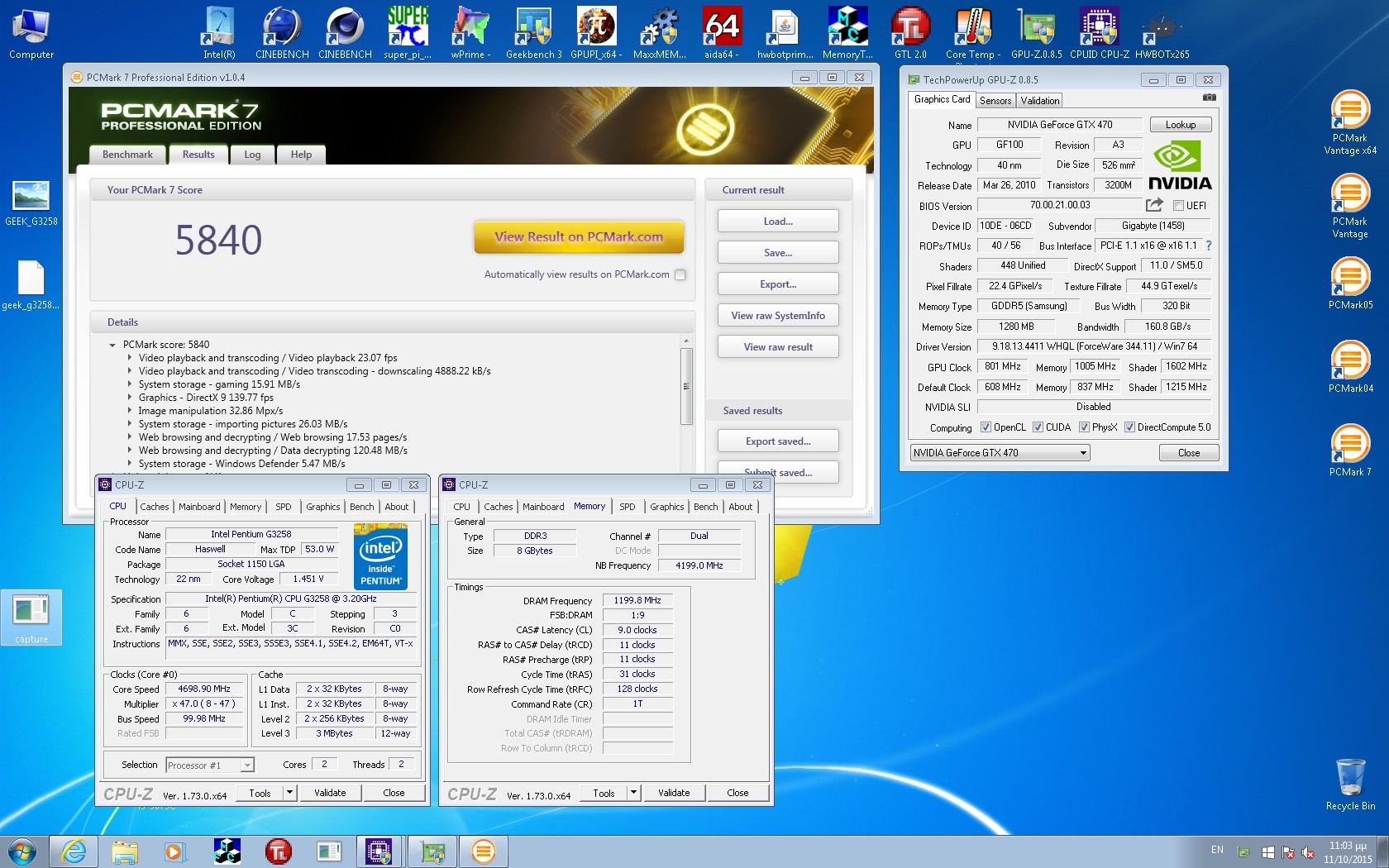Open Tools dropdown arrow in CPU-Z Memory window
Viewport: 1389px width, 868px height.
pyautogui.click(x=633, y=793)
